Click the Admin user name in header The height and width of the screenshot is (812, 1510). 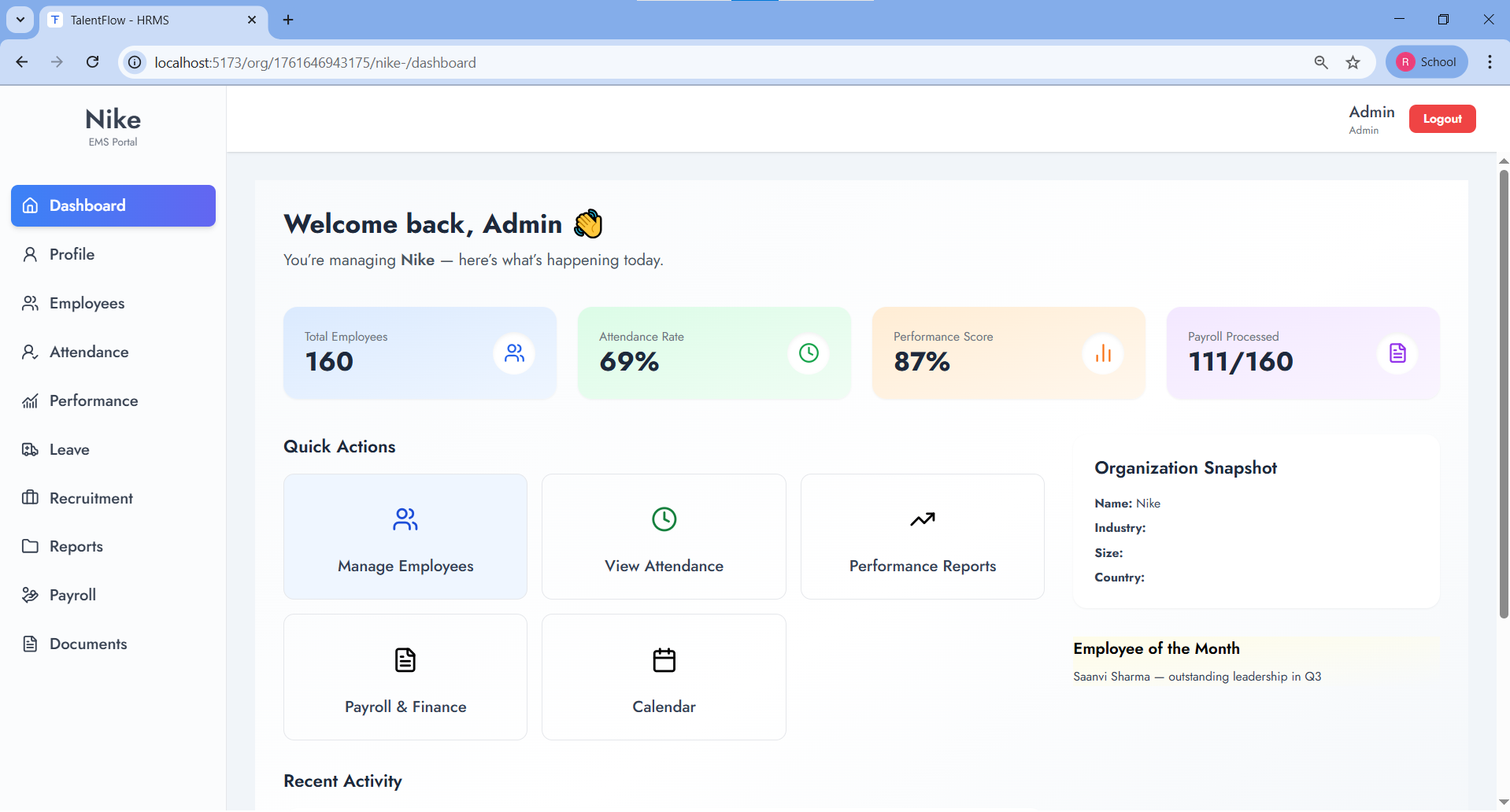(x=1371, y=112)
